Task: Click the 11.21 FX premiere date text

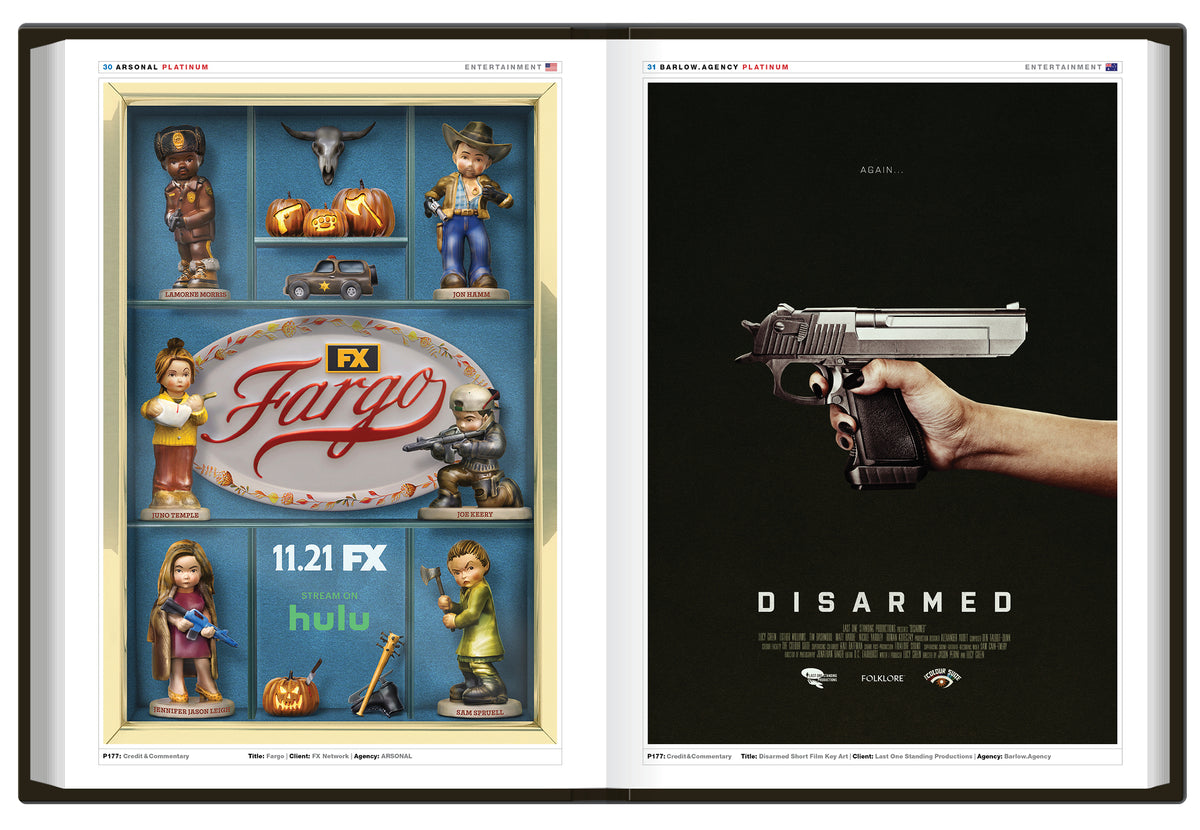Action: (x=329, y=558)
